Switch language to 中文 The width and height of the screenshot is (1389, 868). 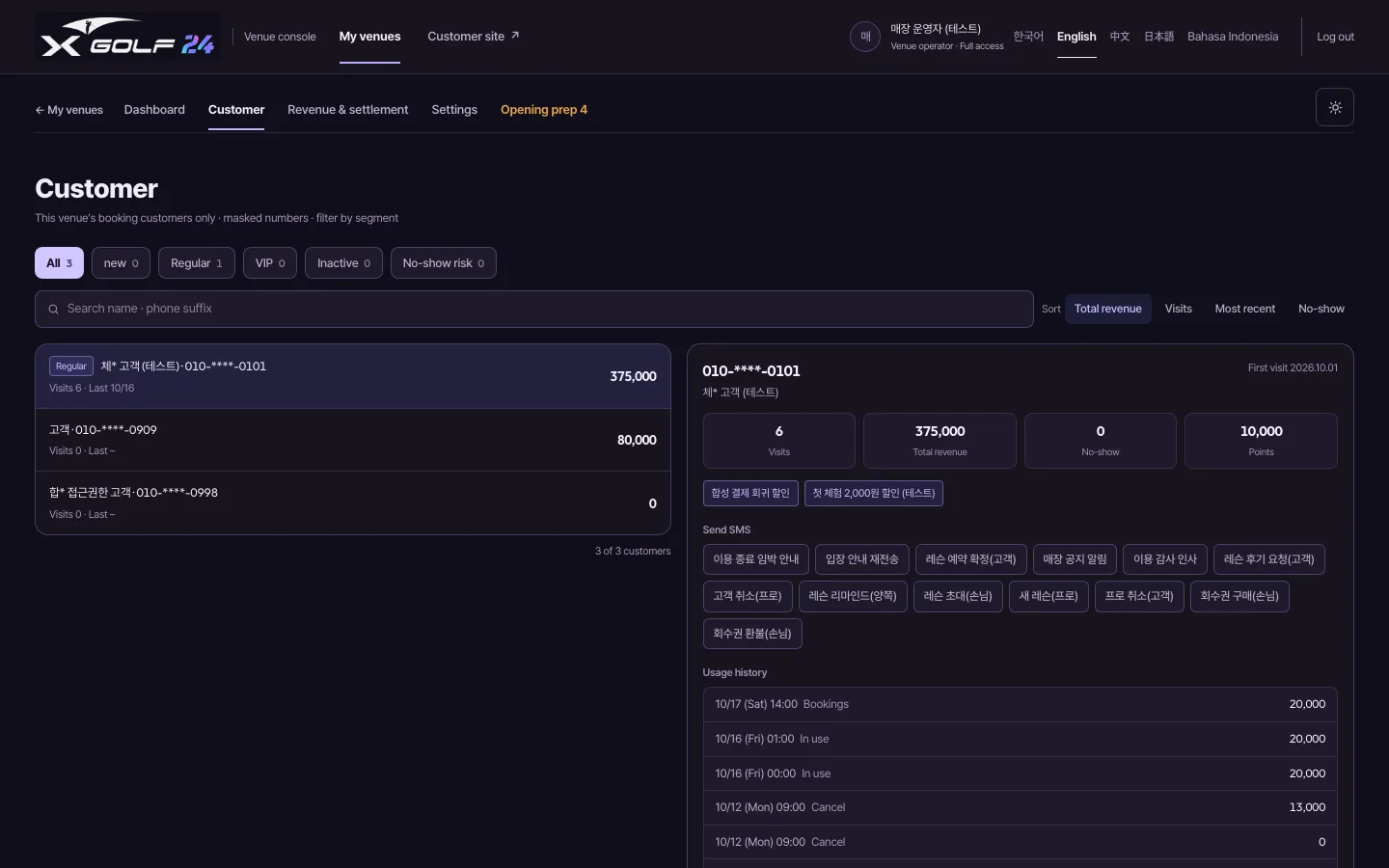click(1120, 37)
